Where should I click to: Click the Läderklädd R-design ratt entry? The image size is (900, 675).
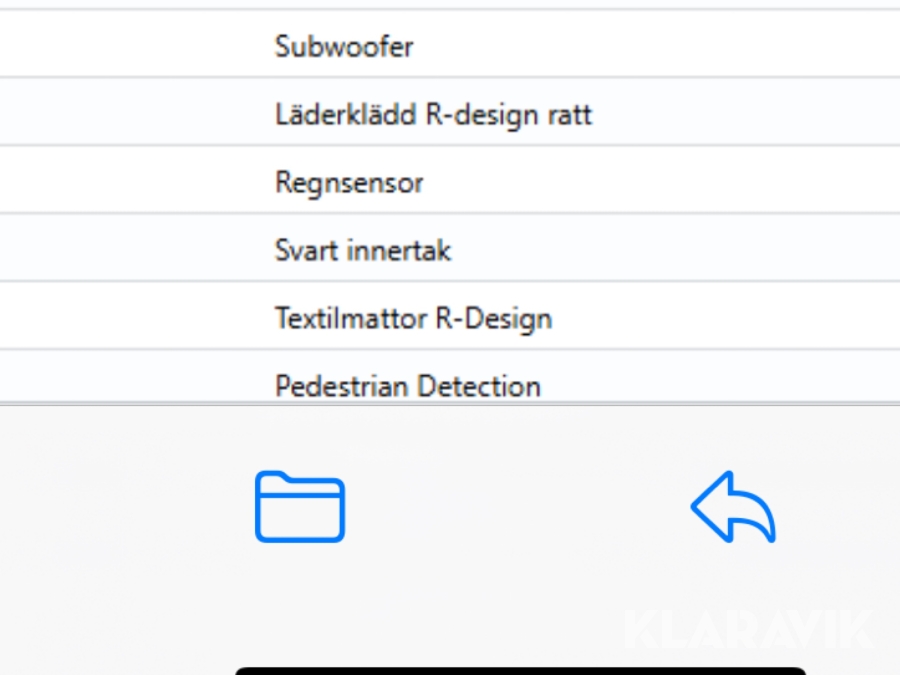tap(433, 114)
